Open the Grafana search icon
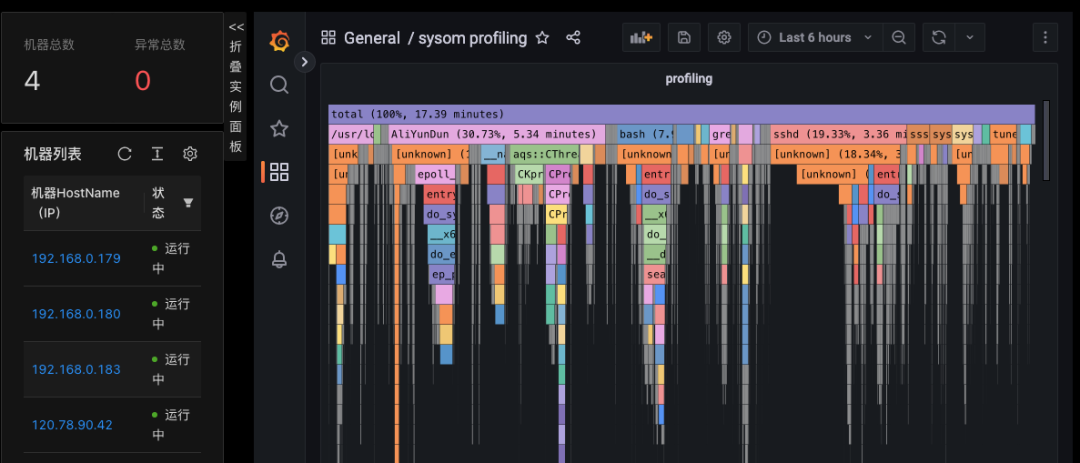 279,85
